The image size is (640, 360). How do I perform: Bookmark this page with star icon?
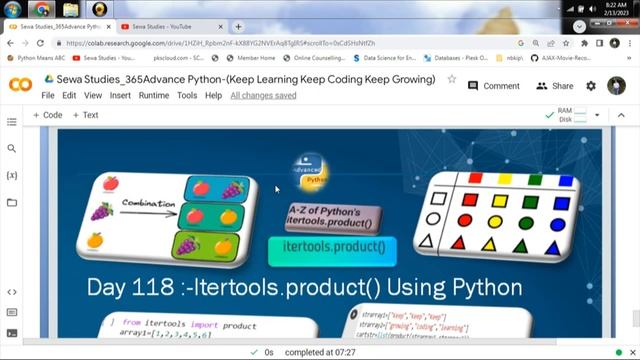[566, 43]
